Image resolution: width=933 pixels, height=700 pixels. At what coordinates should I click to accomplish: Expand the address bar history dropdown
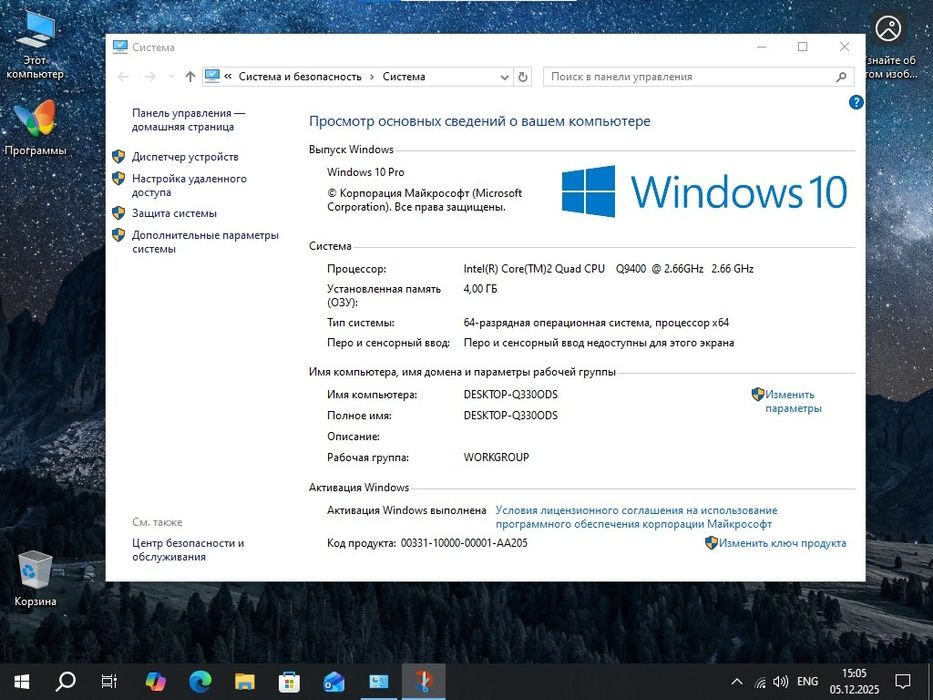click(504, 77)
